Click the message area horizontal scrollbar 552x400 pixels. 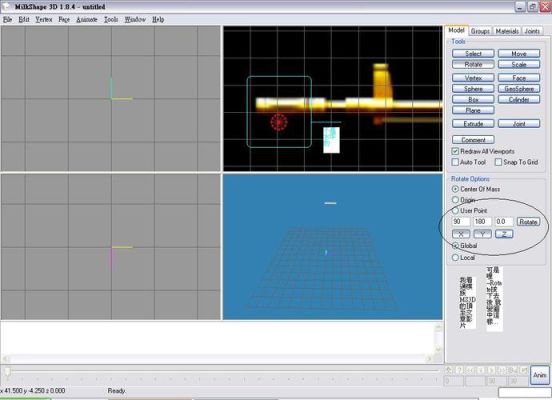(218, 359)
